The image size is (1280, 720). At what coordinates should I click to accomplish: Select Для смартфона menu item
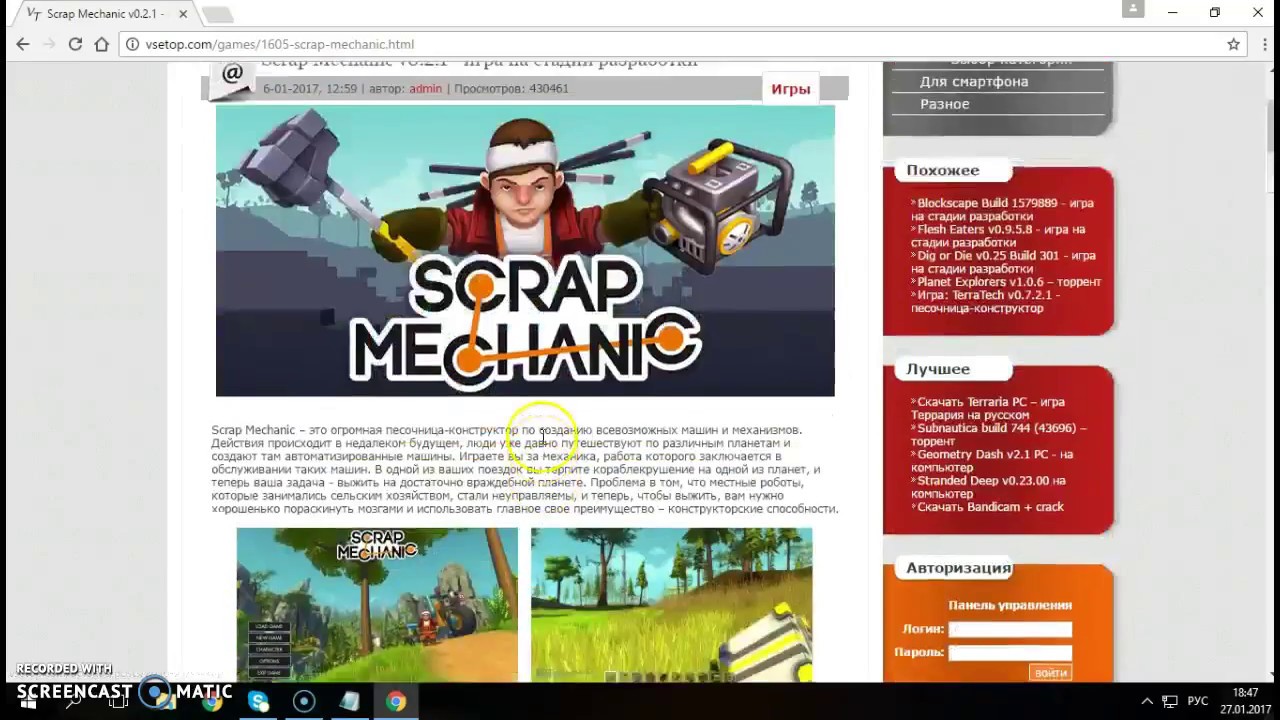[974, 82]
